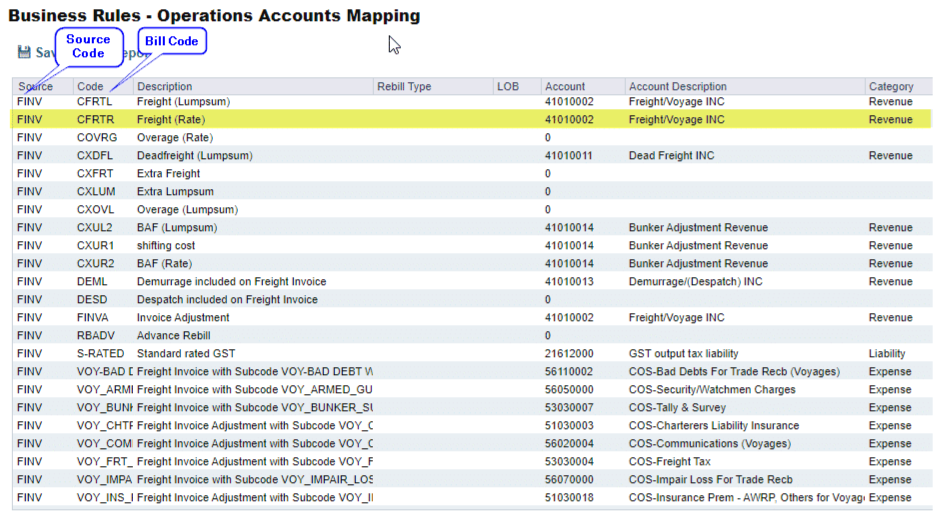Click the empty account cell for COVRG

580,138
